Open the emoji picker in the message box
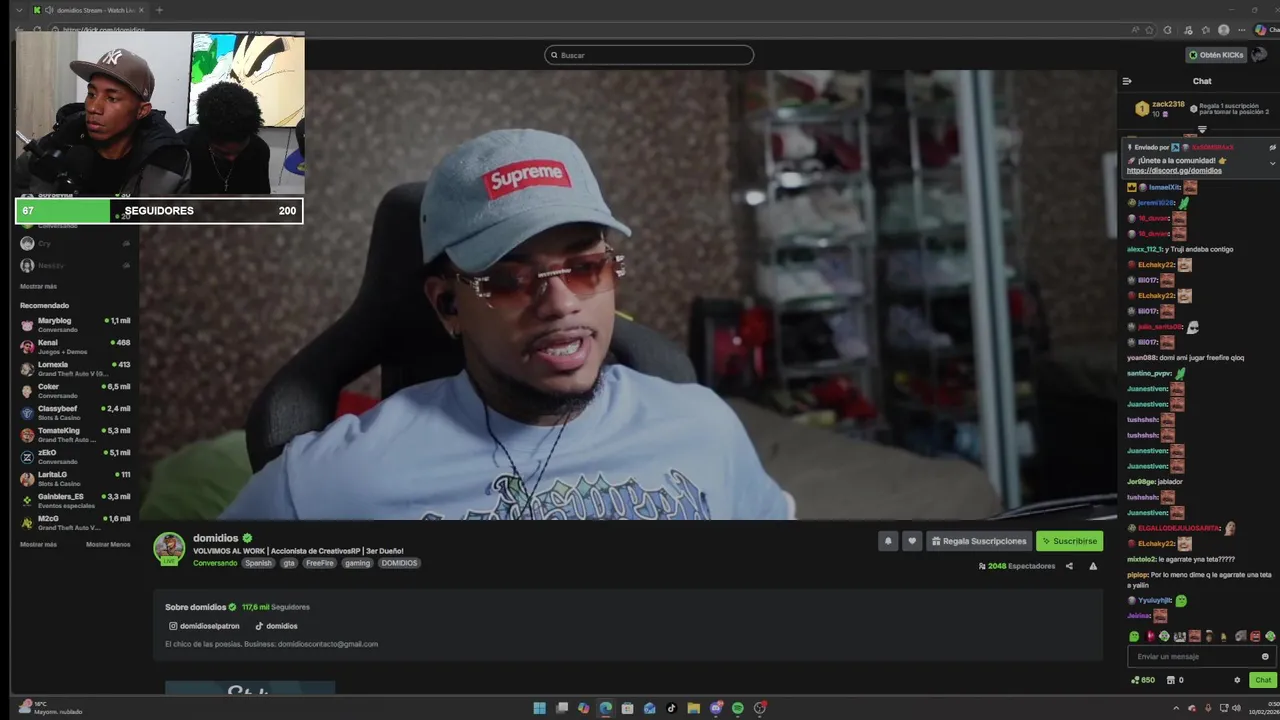Screen dimensions: 1280x720 coord(1265,657)
